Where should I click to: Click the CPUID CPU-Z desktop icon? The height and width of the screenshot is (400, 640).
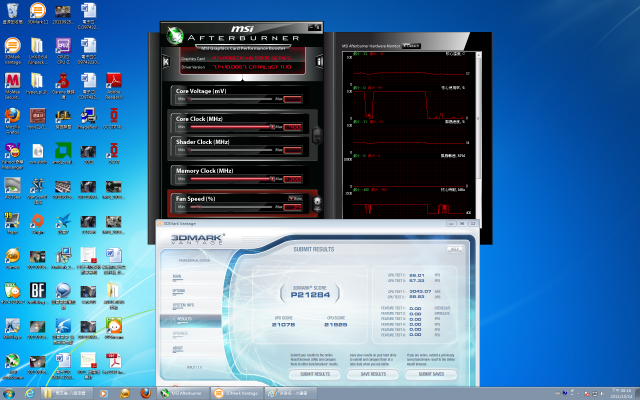coord(63,51)
